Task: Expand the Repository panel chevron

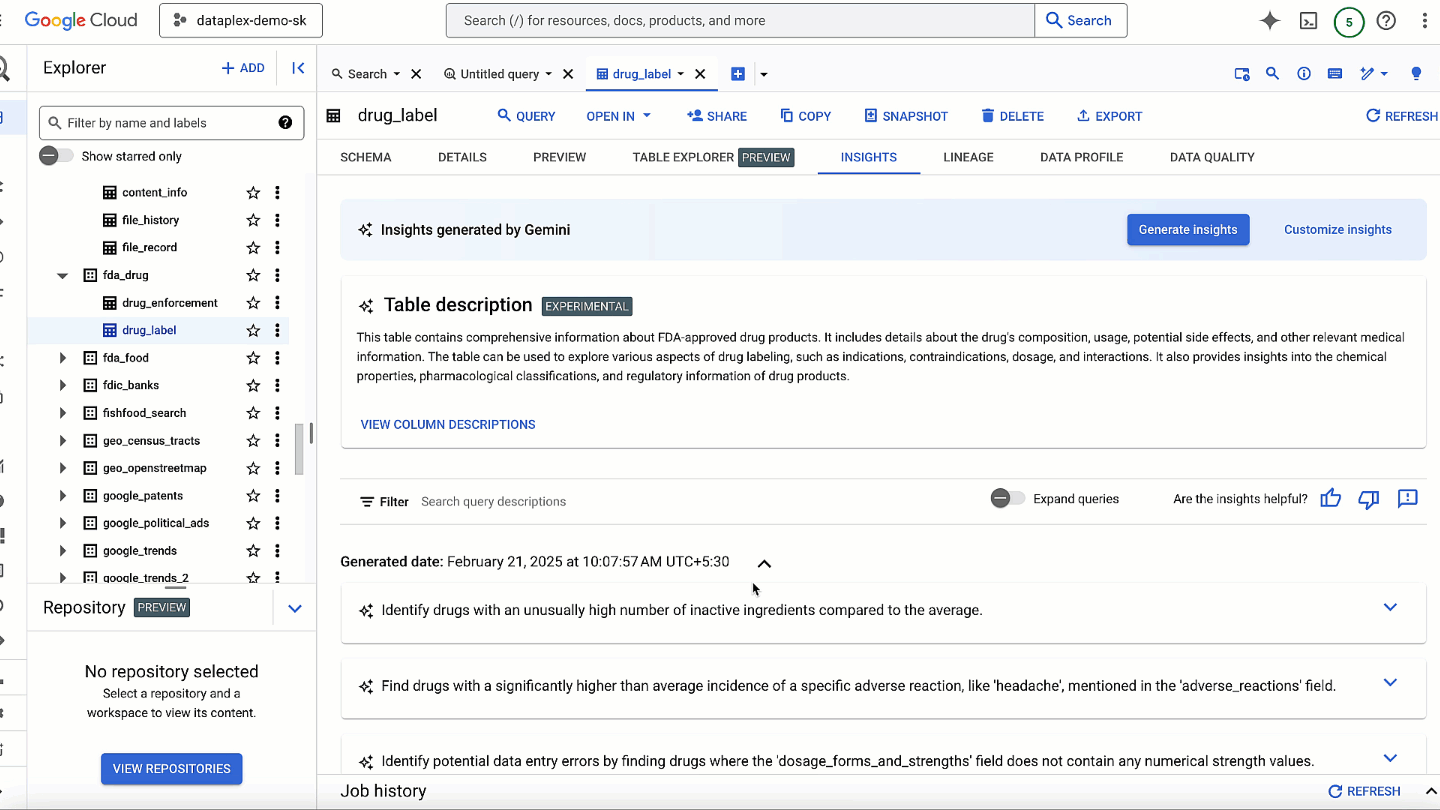Action: click(295, 608)
